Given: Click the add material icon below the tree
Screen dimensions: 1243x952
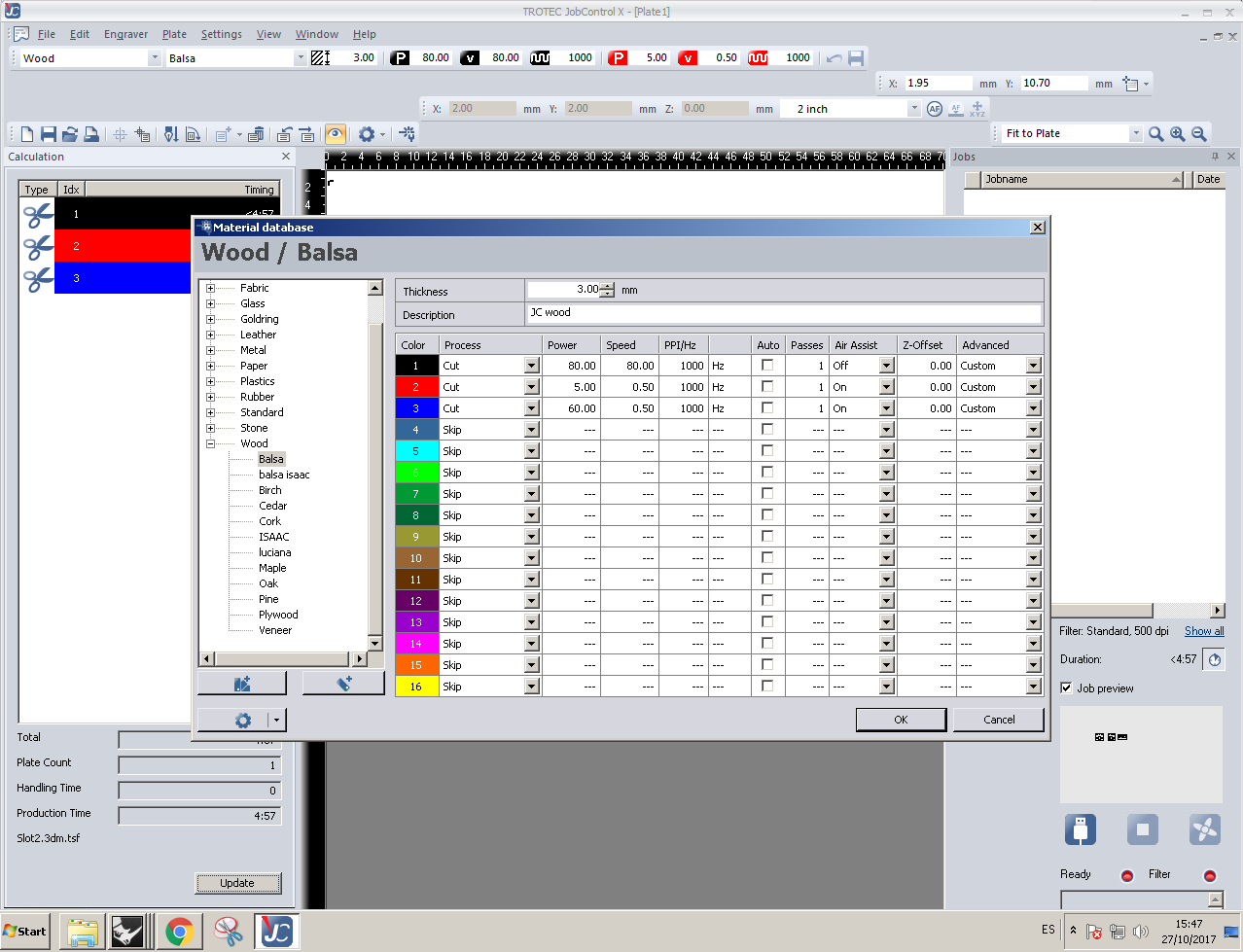Looking at the screenshot, I should tap(242, 684).
